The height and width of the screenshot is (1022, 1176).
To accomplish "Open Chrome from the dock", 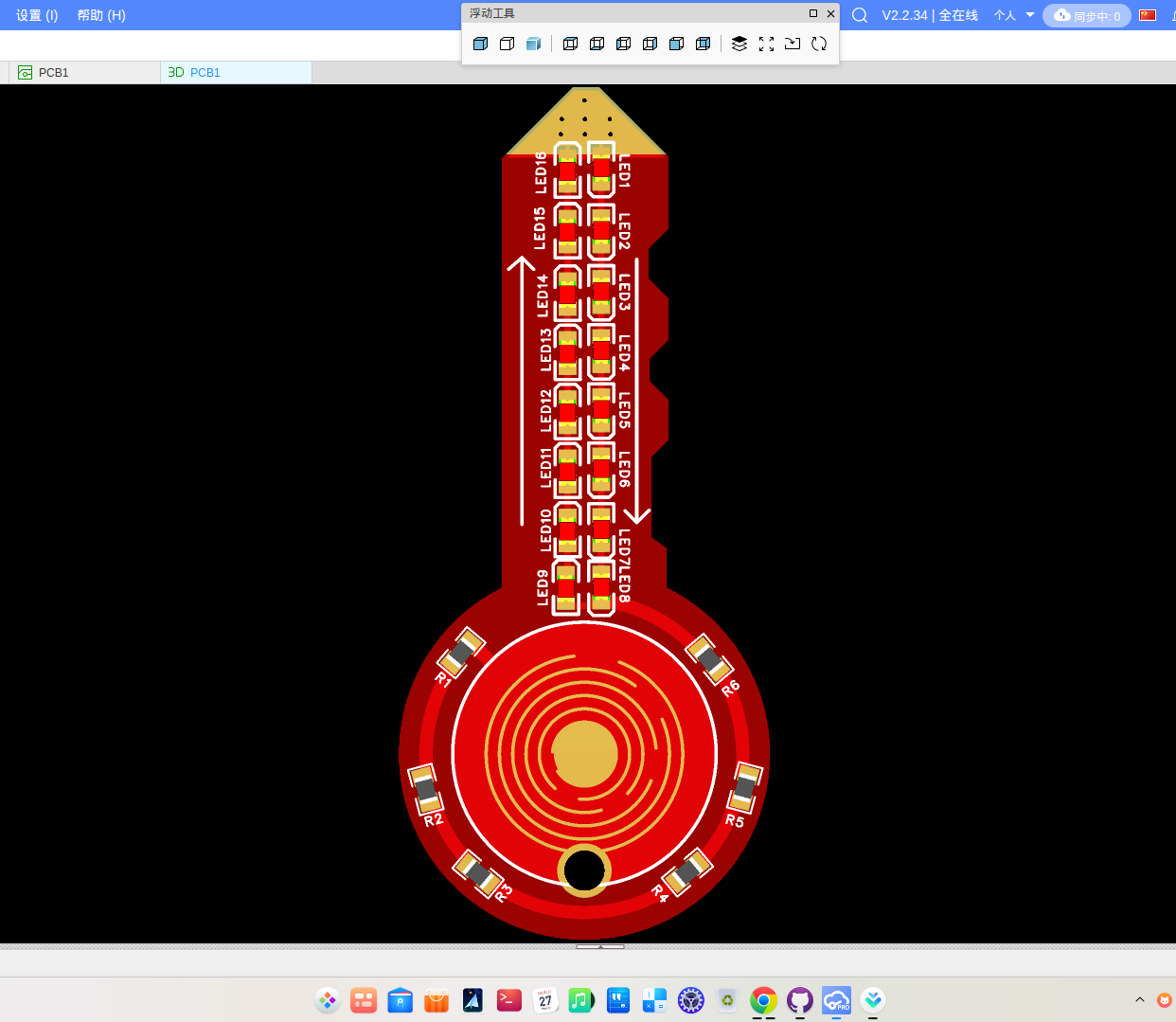I will (x=763, y=1000).
